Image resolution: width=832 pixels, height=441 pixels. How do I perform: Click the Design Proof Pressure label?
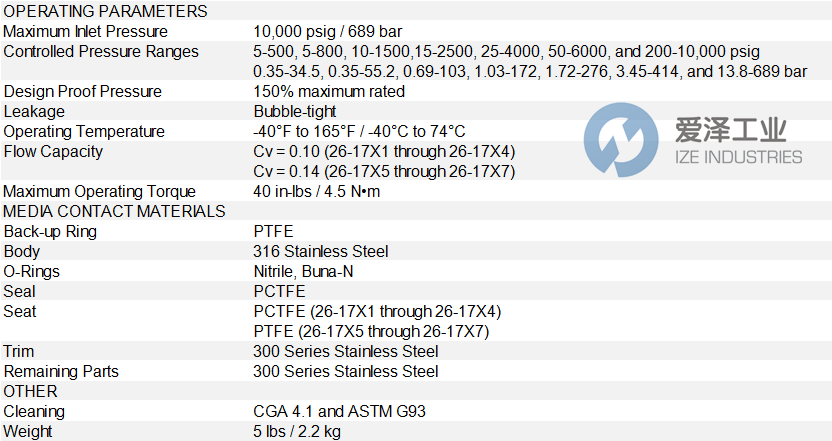[83, 91]
